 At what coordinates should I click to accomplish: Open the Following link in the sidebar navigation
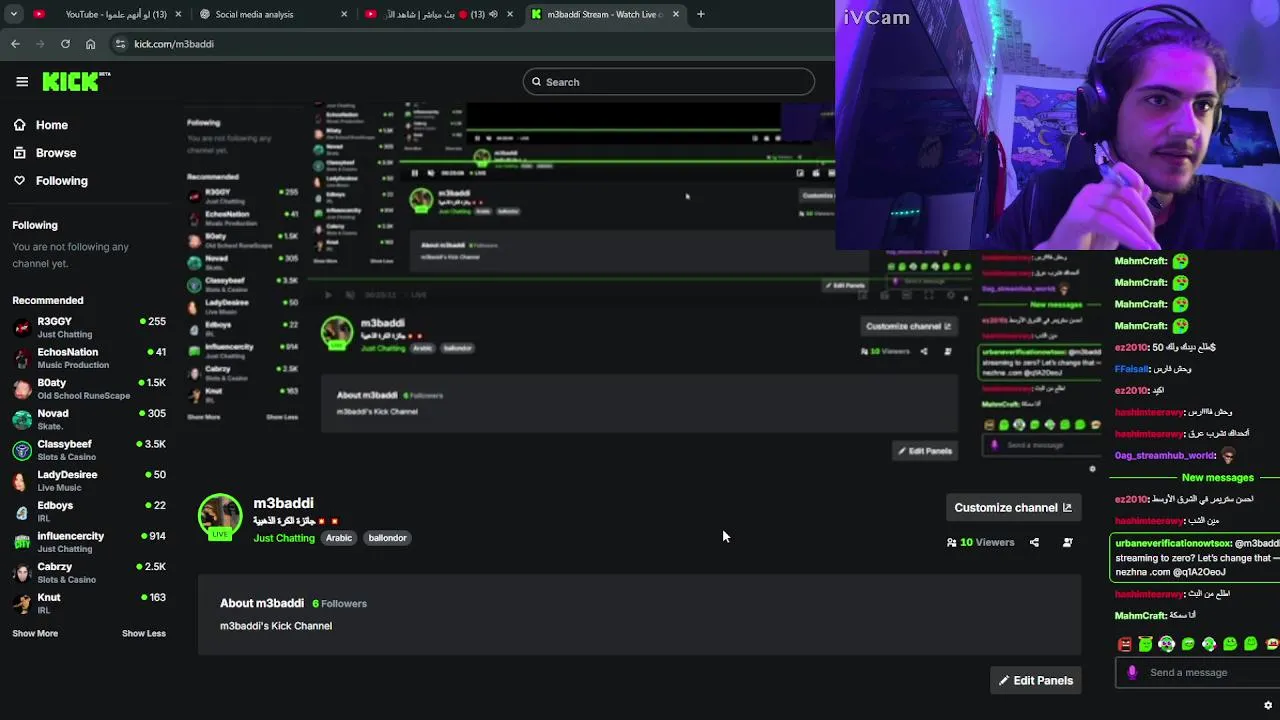point(62,181)
